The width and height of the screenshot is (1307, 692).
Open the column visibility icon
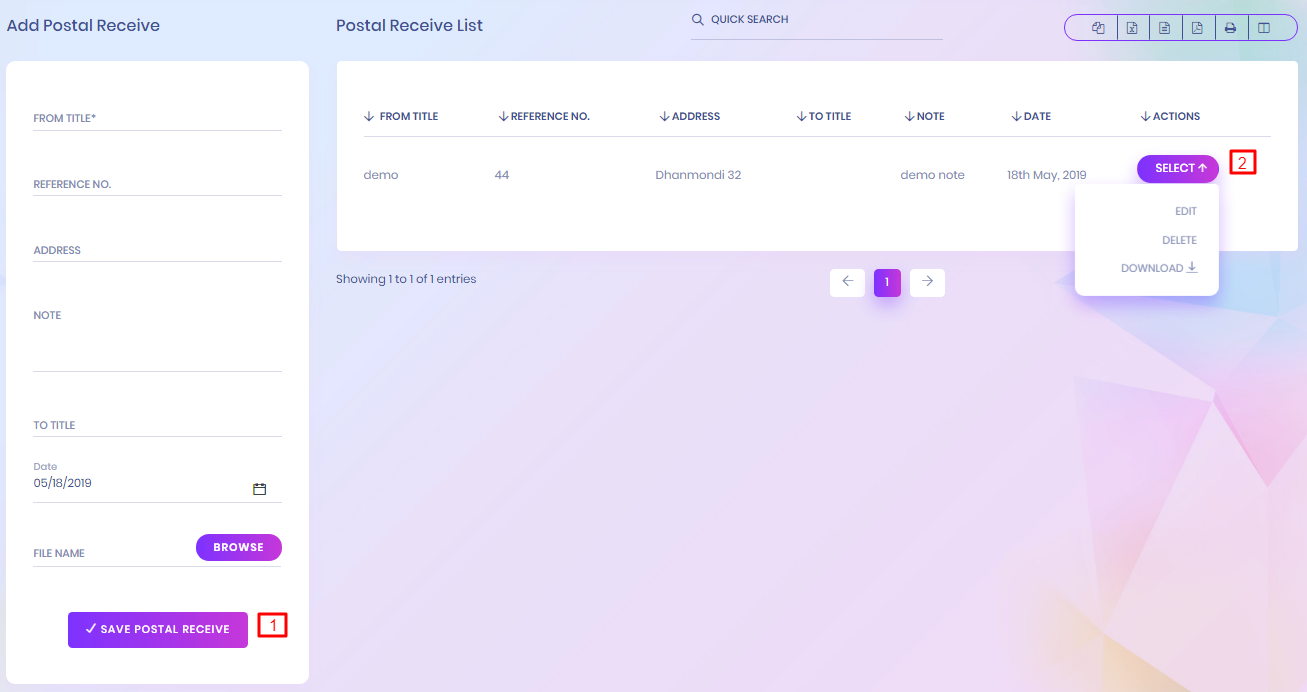(x=1264, y=28)
